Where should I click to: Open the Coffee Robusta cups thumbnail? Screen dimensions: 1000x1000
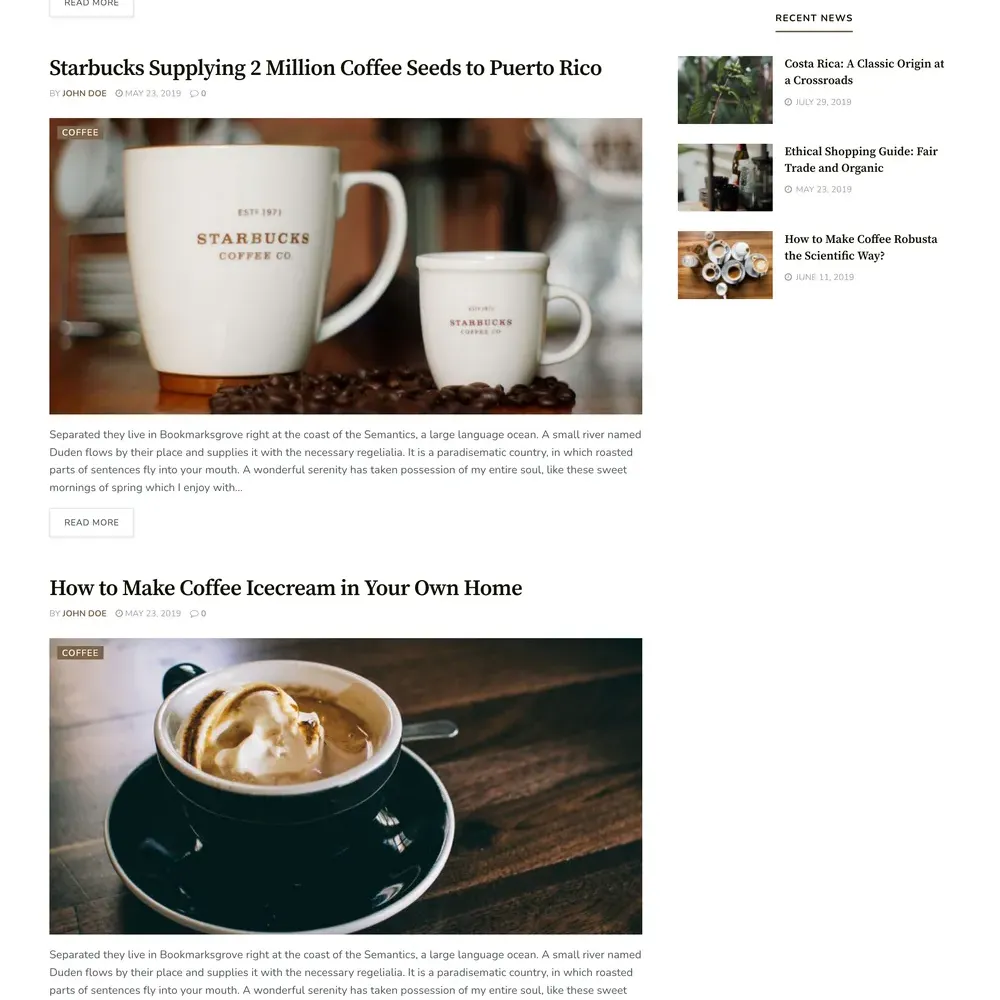tap(725, 265)
